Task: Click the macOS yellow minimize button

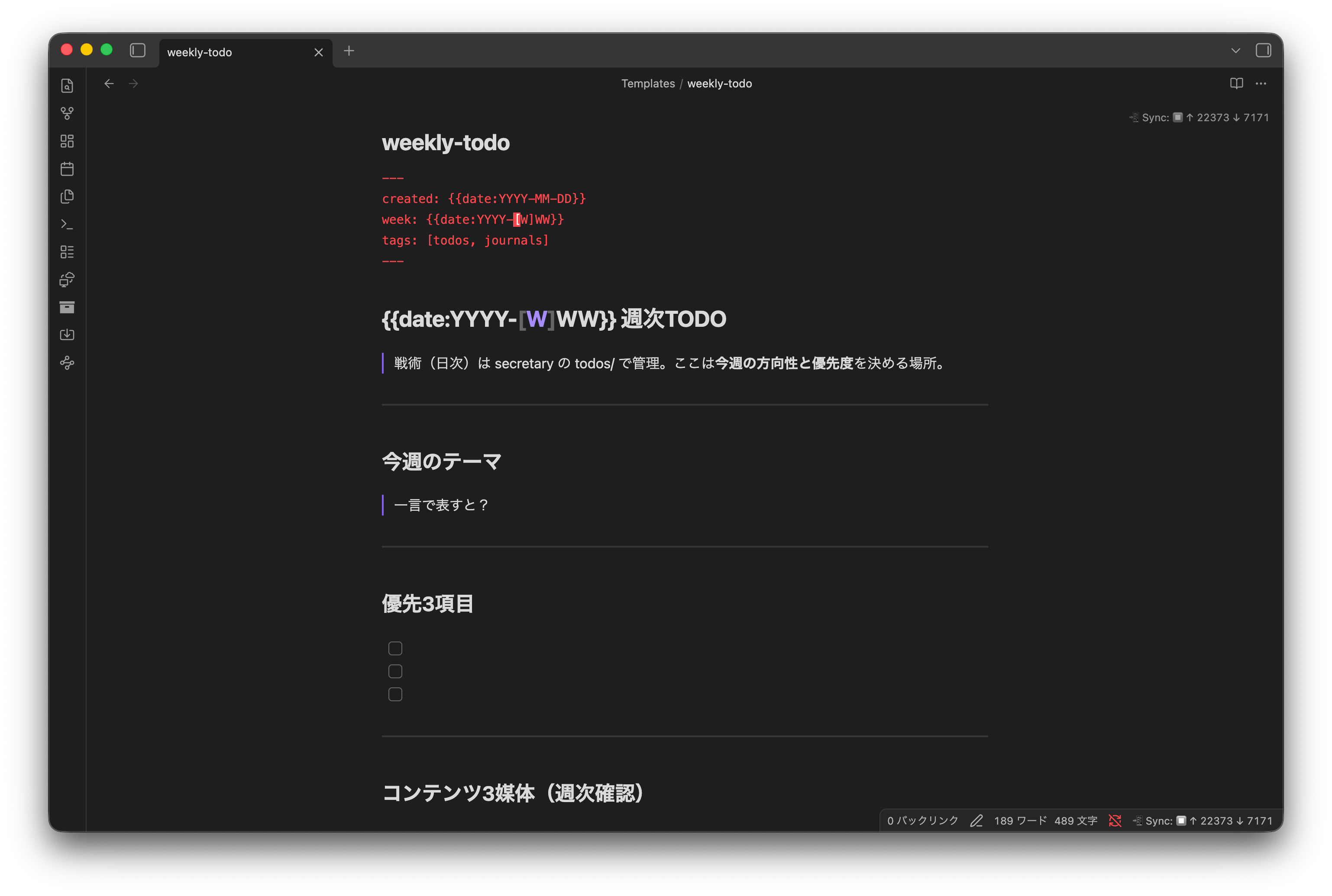Action: click(x=86, y=50)
